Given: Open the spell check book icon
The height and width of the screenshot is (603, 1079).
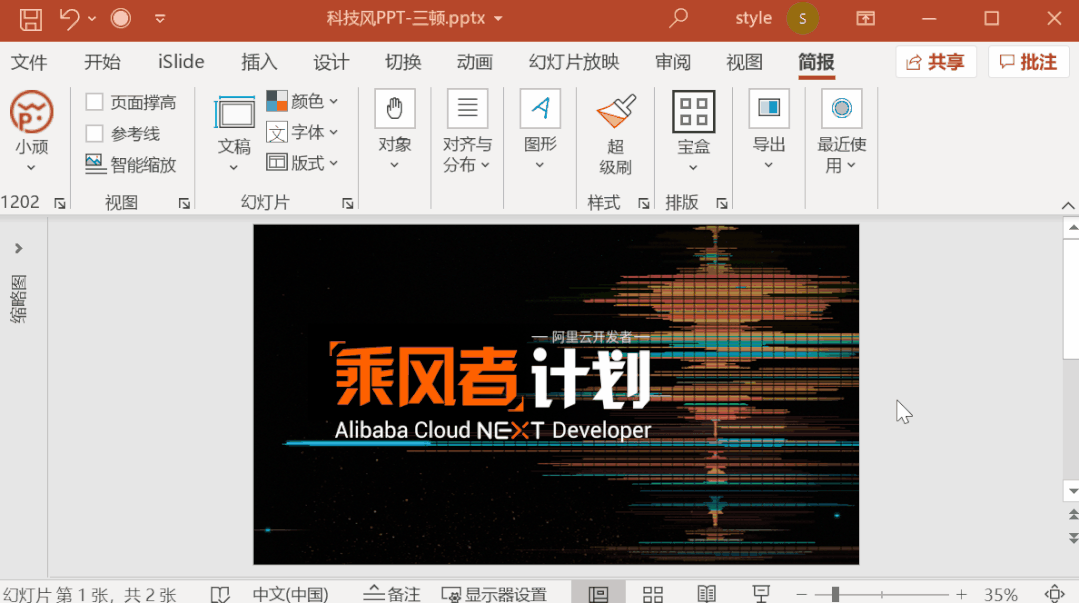Looking at the screenshot, I should click(x=220, y=594).
